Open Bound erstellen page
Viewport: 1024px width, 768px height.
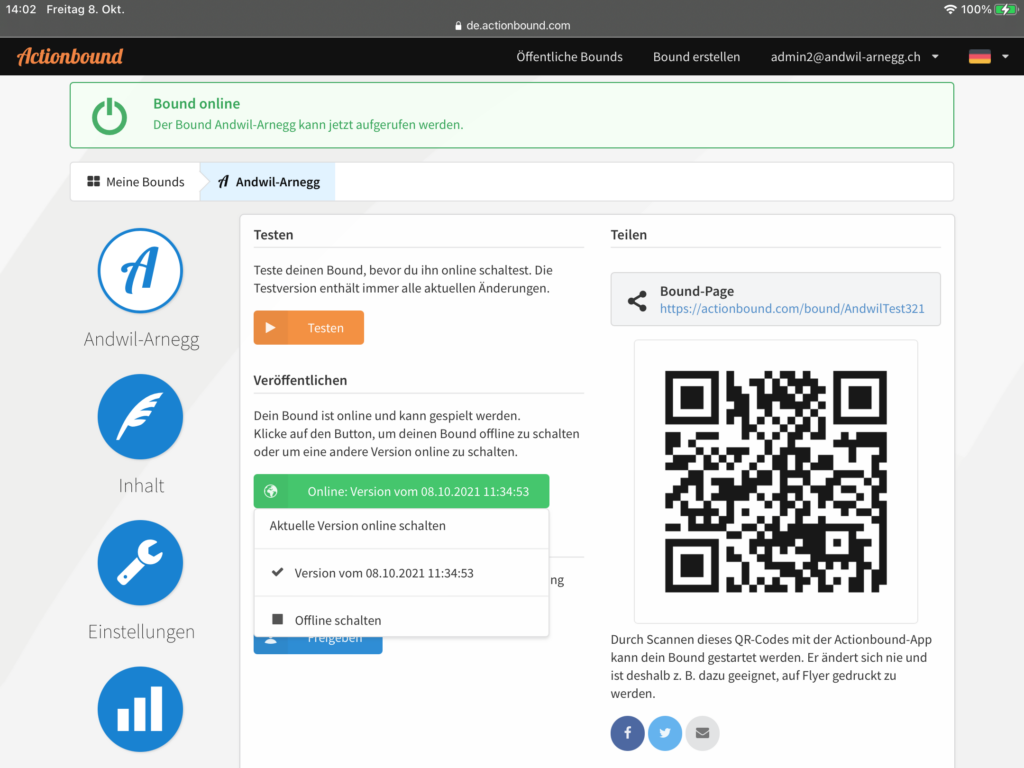point(696,57)
